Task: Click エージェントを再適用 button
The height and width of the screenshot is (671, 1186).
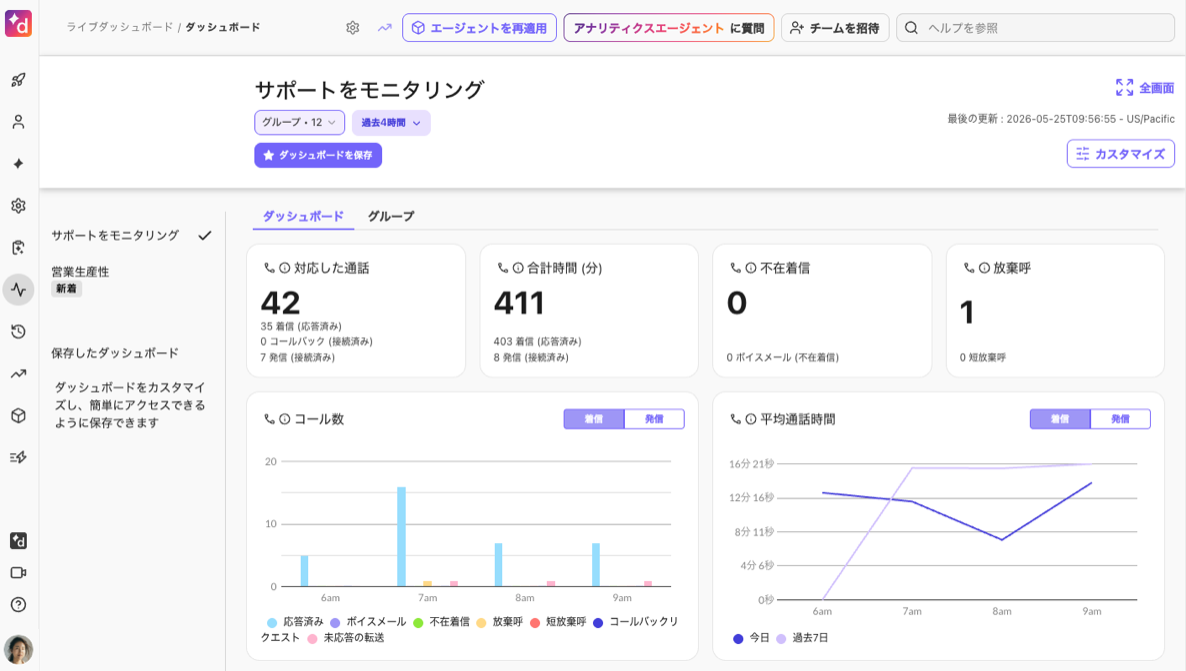Action: click(x=480, y=28)
